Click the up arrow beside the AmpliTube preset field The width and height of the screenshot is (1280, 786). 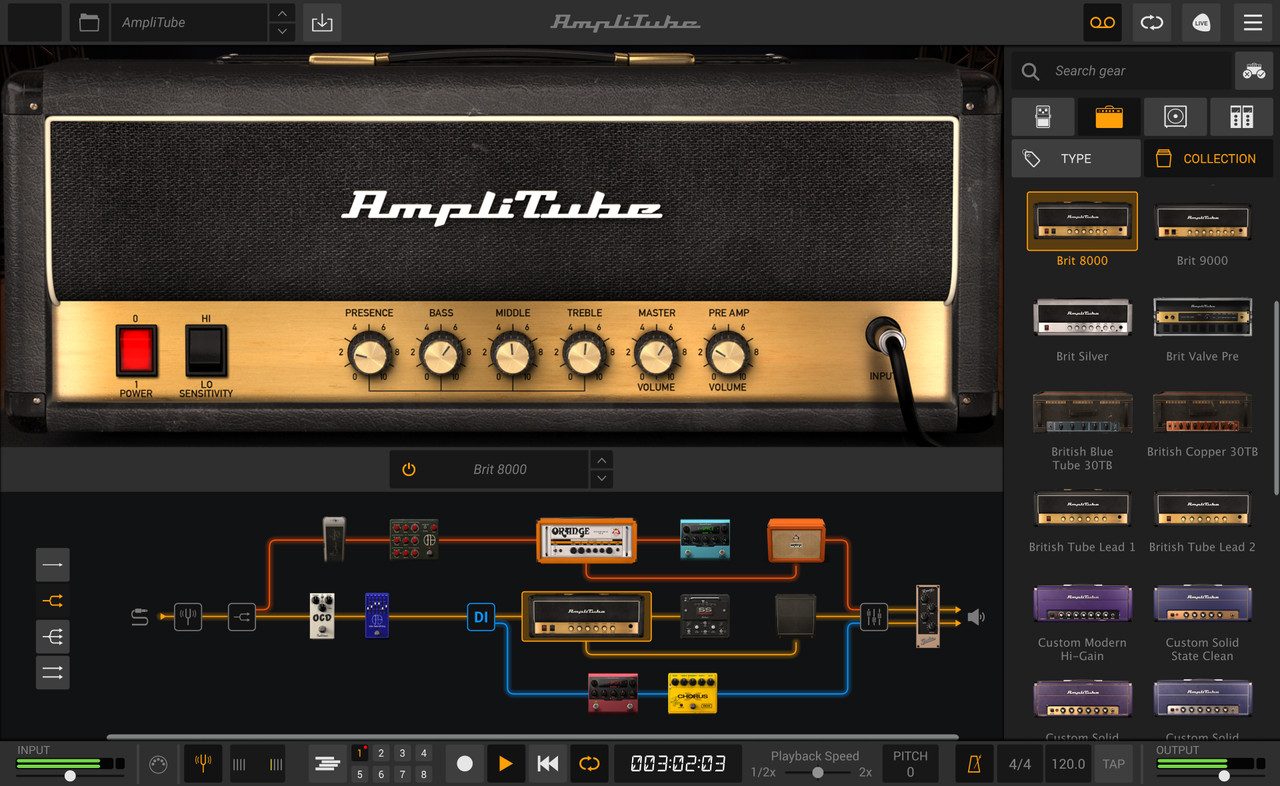(x=281, y=15)
